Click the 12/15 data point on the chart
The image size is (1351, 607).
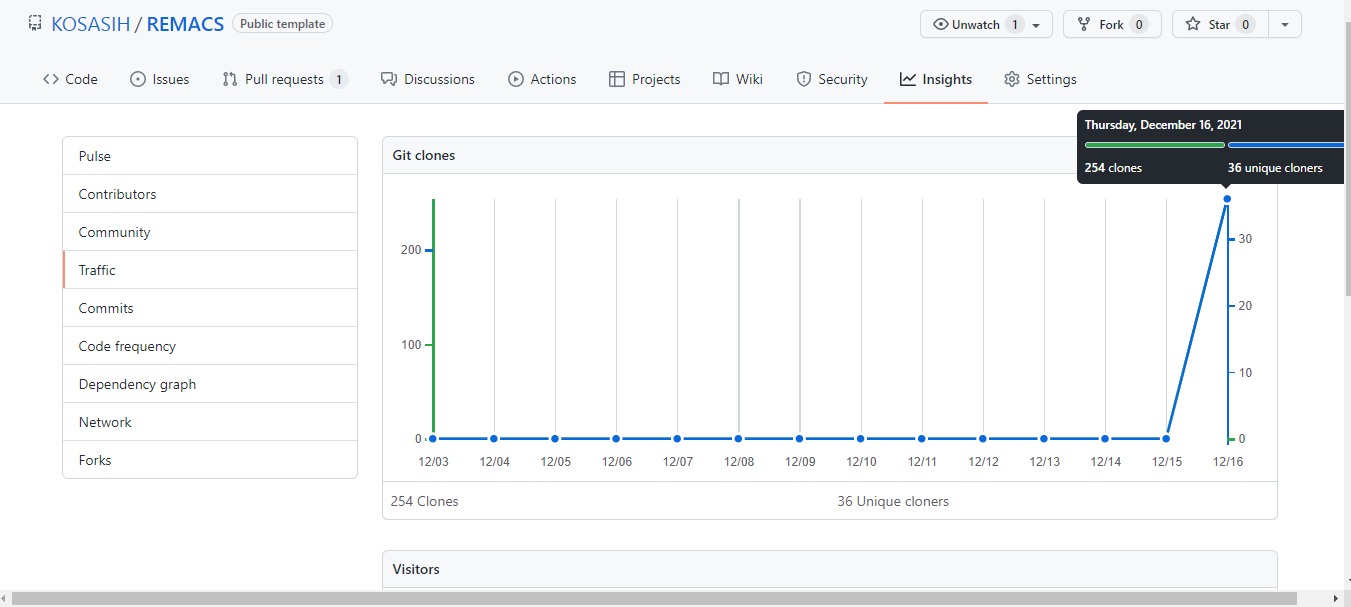(1166, 438)
